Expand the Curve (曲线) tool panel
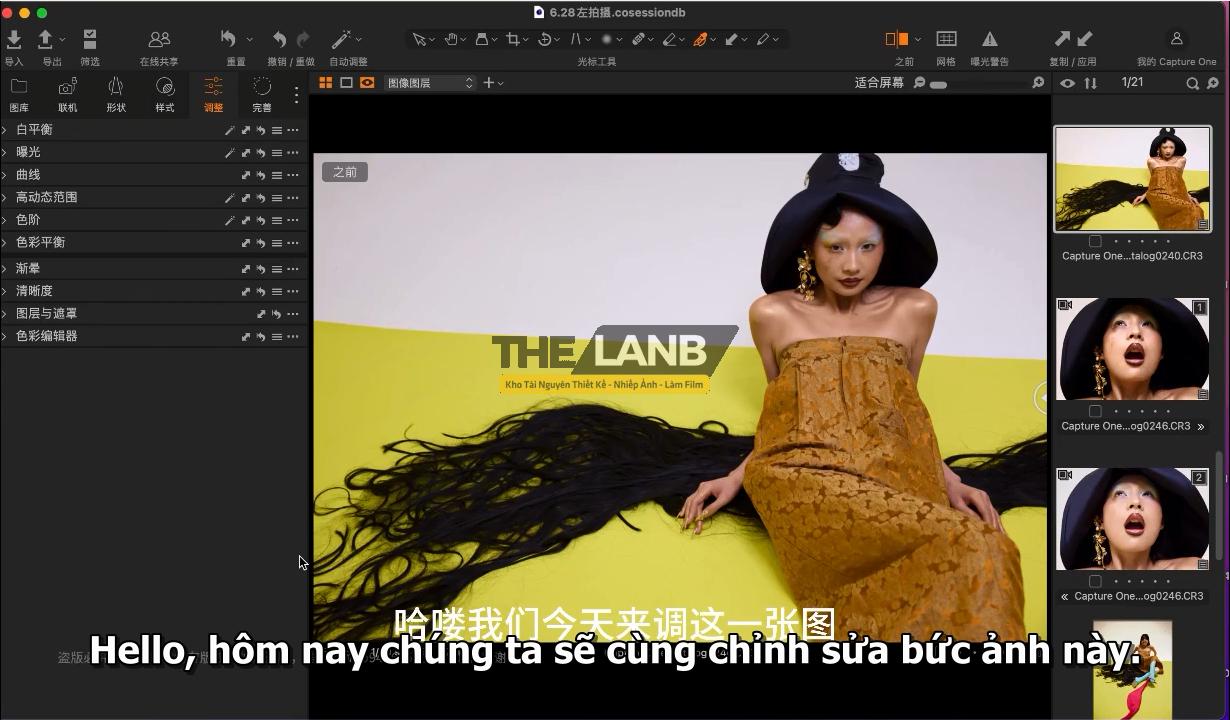 tap(5, 175)
